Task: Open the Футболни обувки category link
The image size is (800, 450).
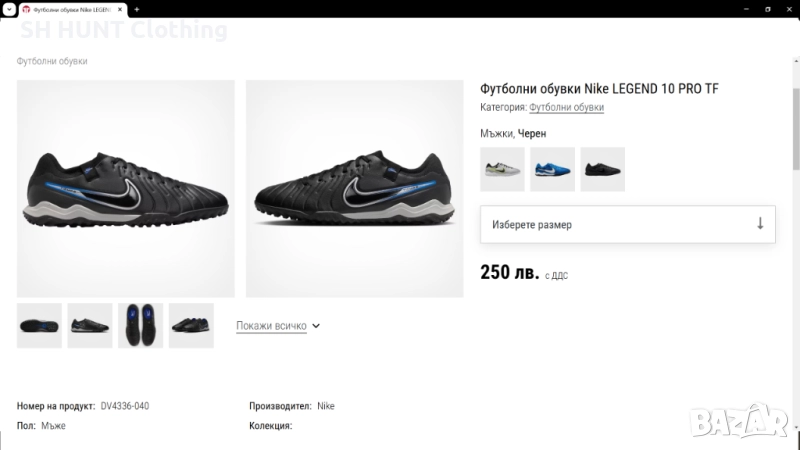Action: [x=566, y=108]
